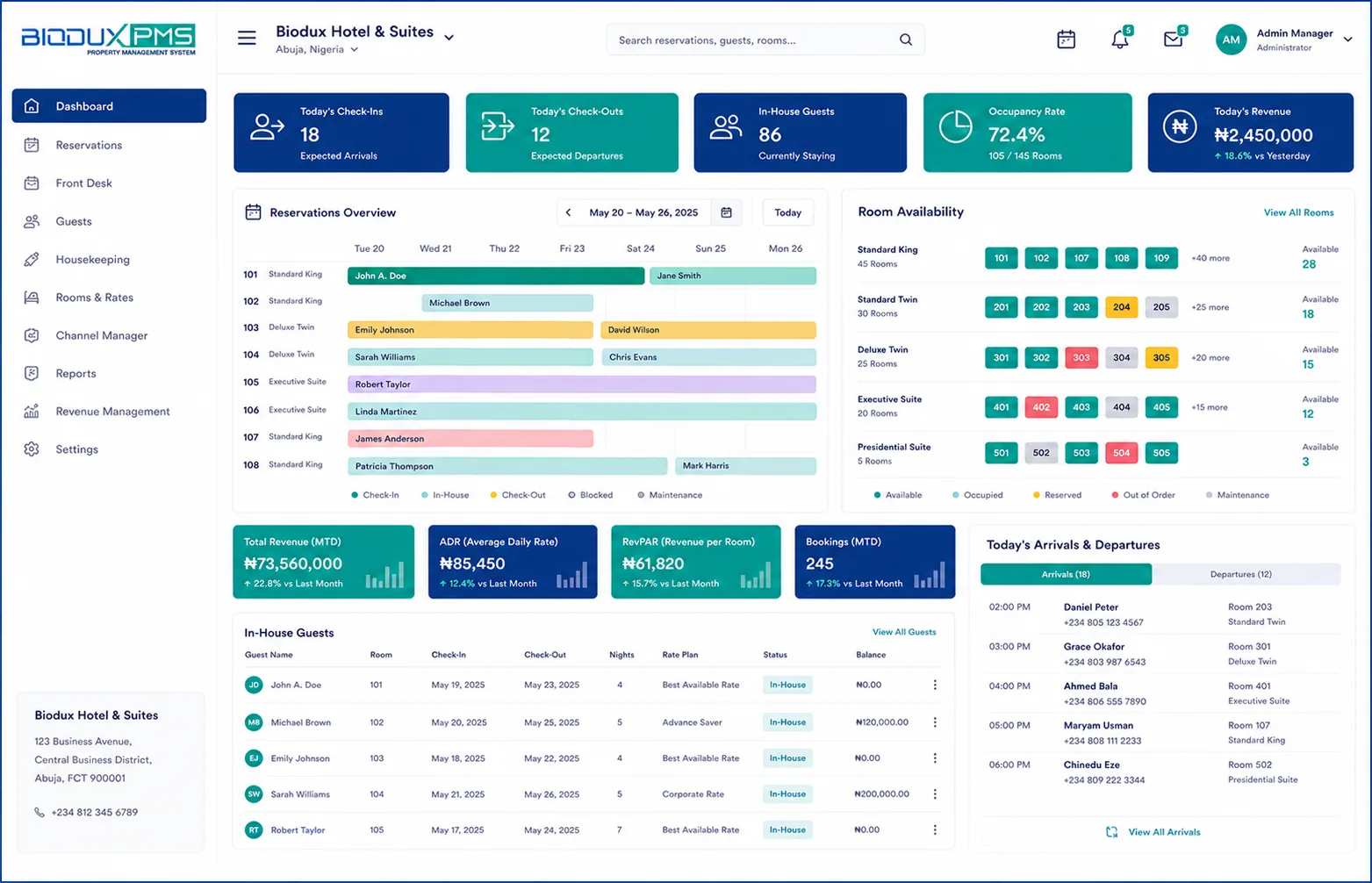Click the date range calendar picker icon
Screen dimensions: 1372x883
(726, 212)
